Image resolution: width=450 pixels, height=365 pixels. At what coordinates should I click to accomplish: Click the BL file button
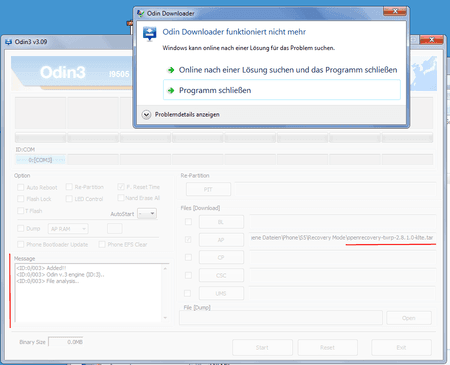tap(221, 222)
